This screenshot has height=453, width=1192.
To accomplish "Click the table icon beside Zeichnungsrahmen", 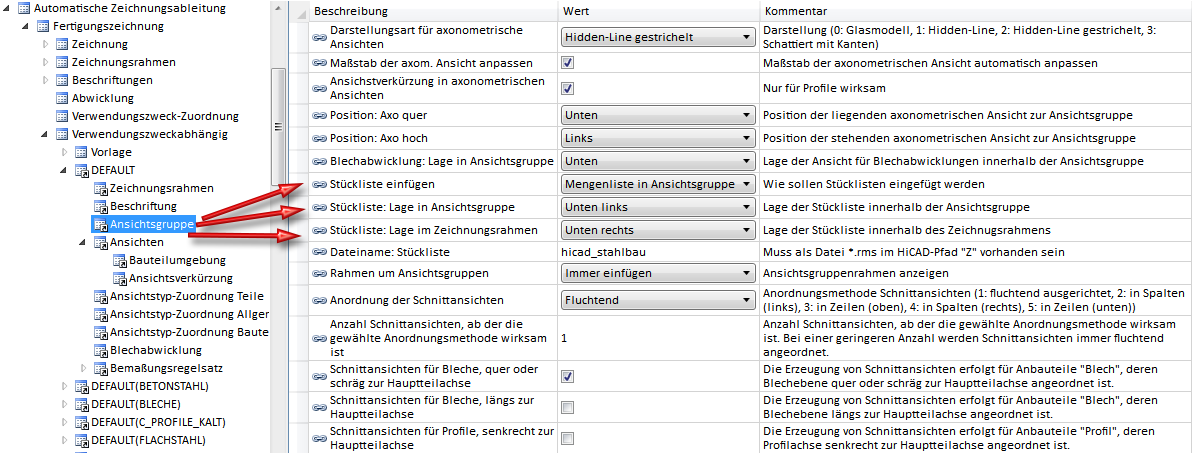I will (61, 62).
